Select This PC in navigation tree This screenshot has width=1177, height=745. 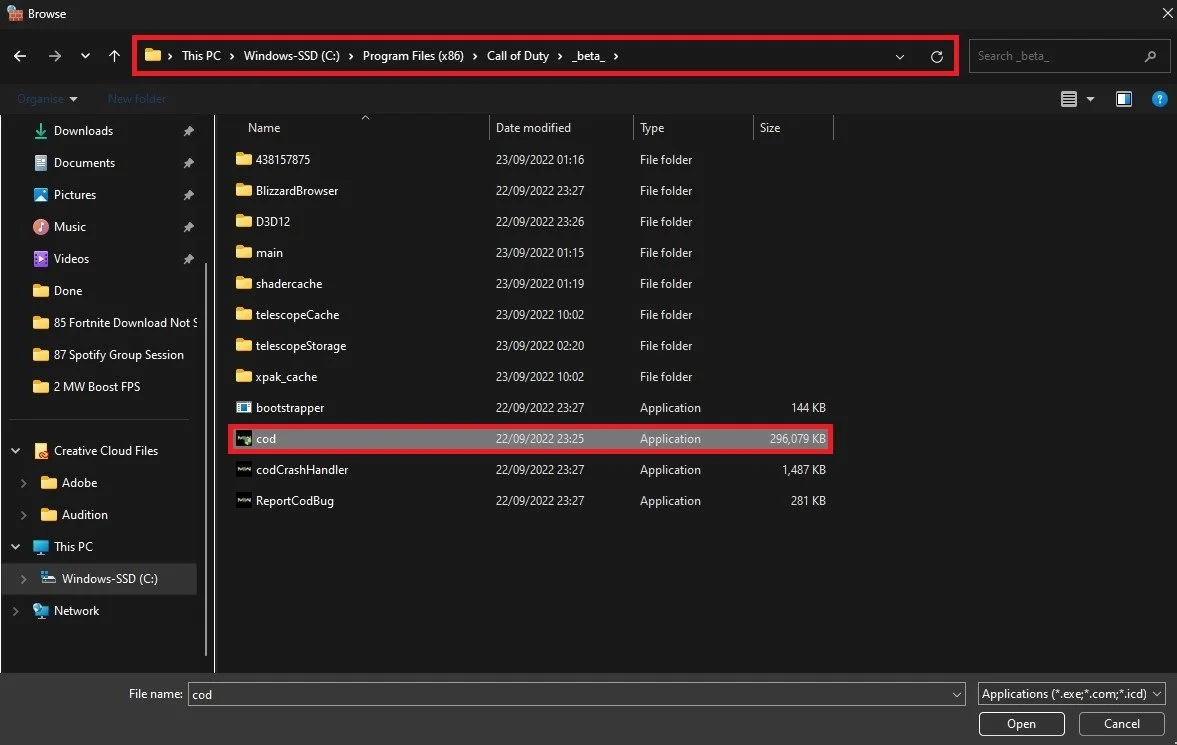click(73, 547)
